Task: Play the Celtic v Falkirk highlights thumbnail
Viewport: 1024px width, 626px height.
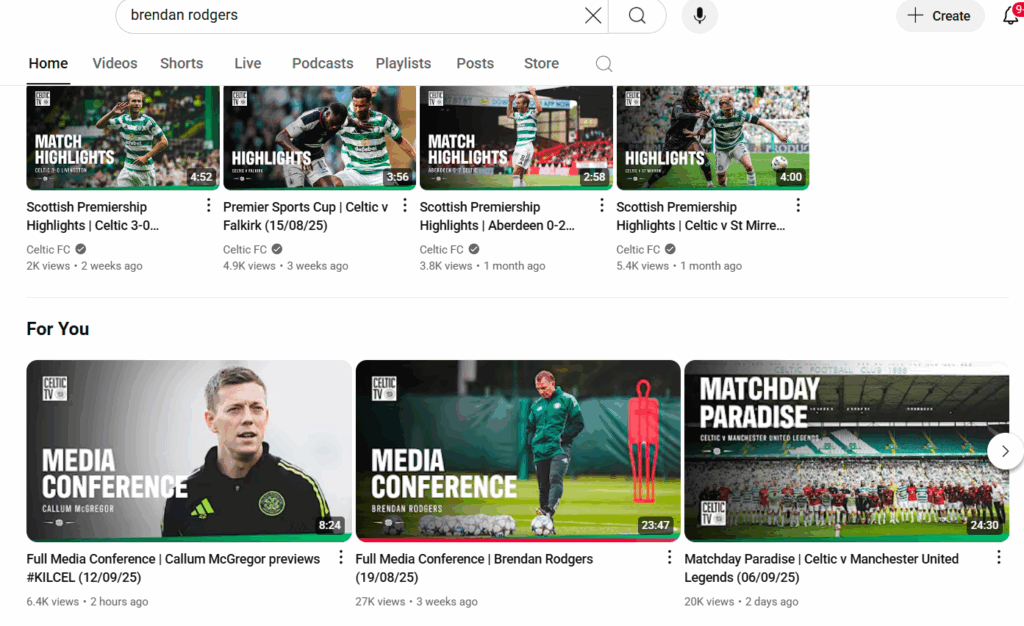Action: [319, 138]
